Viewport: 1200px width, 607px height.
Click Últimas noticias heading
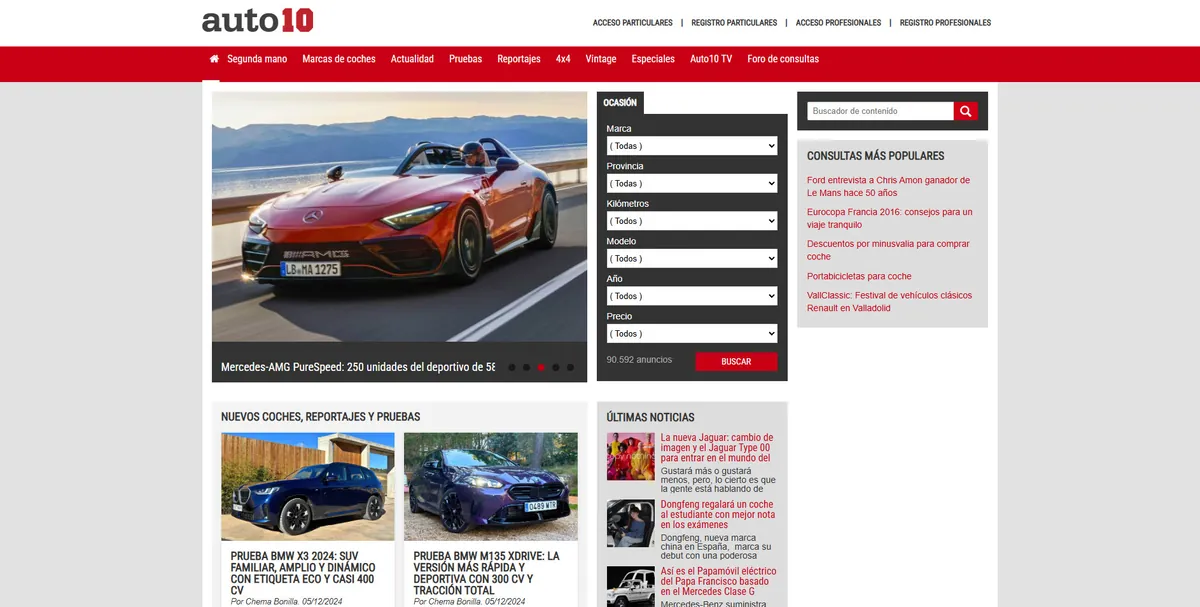650,417
